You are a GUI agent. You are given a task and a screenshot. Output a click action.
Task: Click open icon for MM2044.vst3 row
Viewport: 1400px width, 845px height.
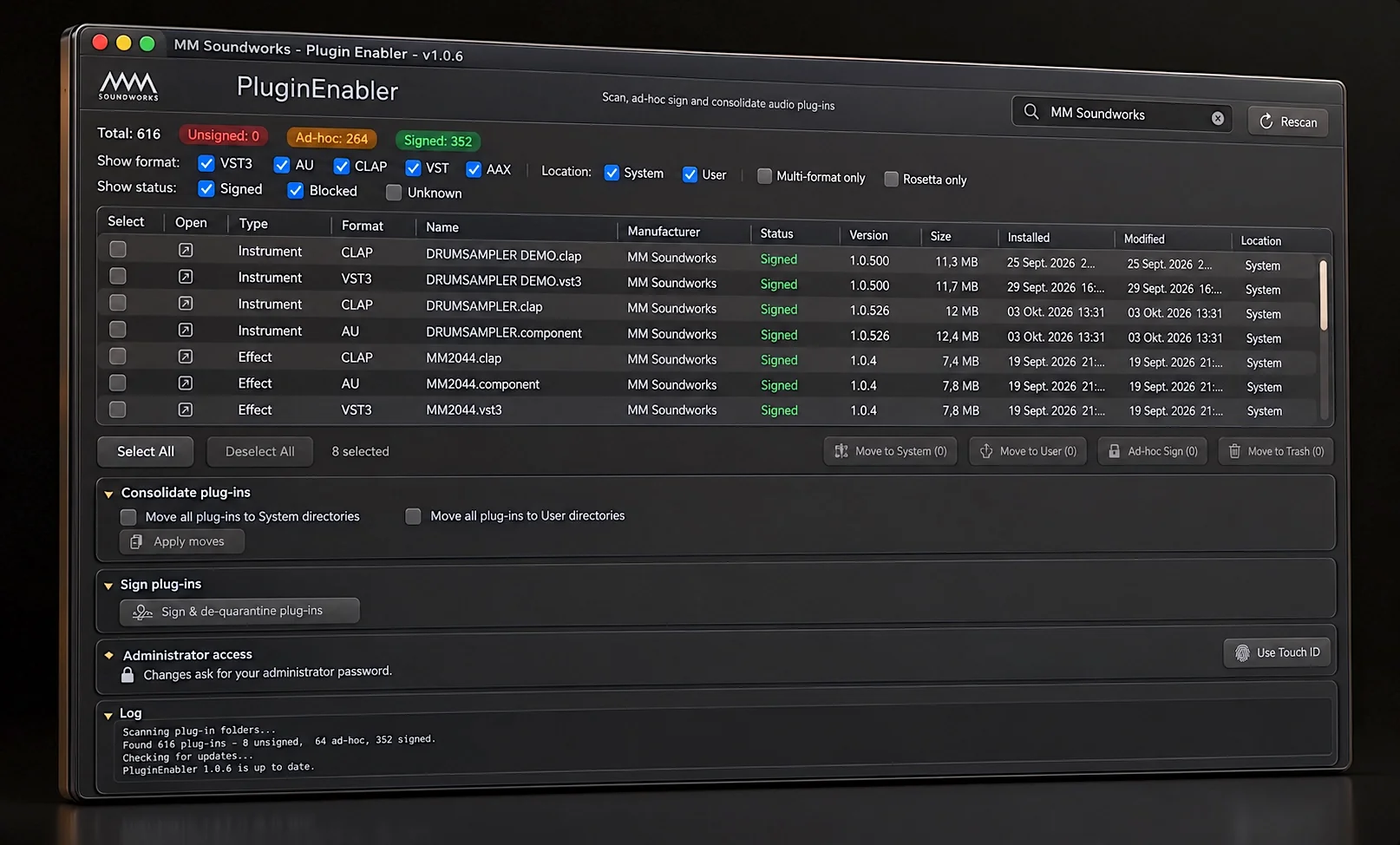pos(186,409)
